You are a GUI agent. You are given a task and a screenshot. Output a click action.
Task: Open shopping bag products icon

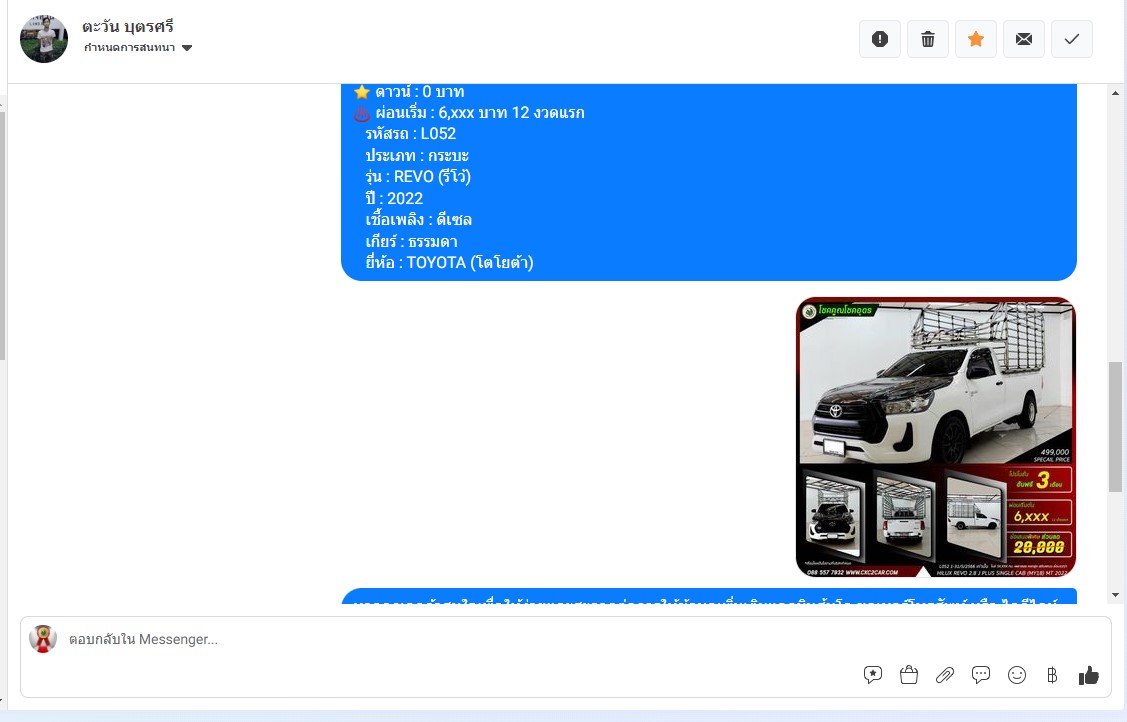[x=908, y=675]
